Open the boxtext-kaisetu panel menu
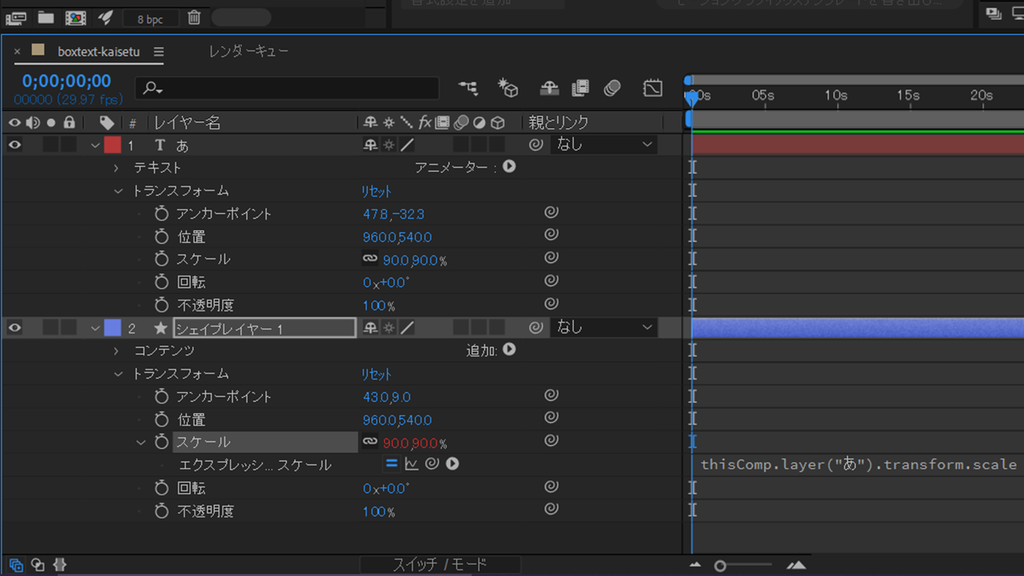 point(159,52)
